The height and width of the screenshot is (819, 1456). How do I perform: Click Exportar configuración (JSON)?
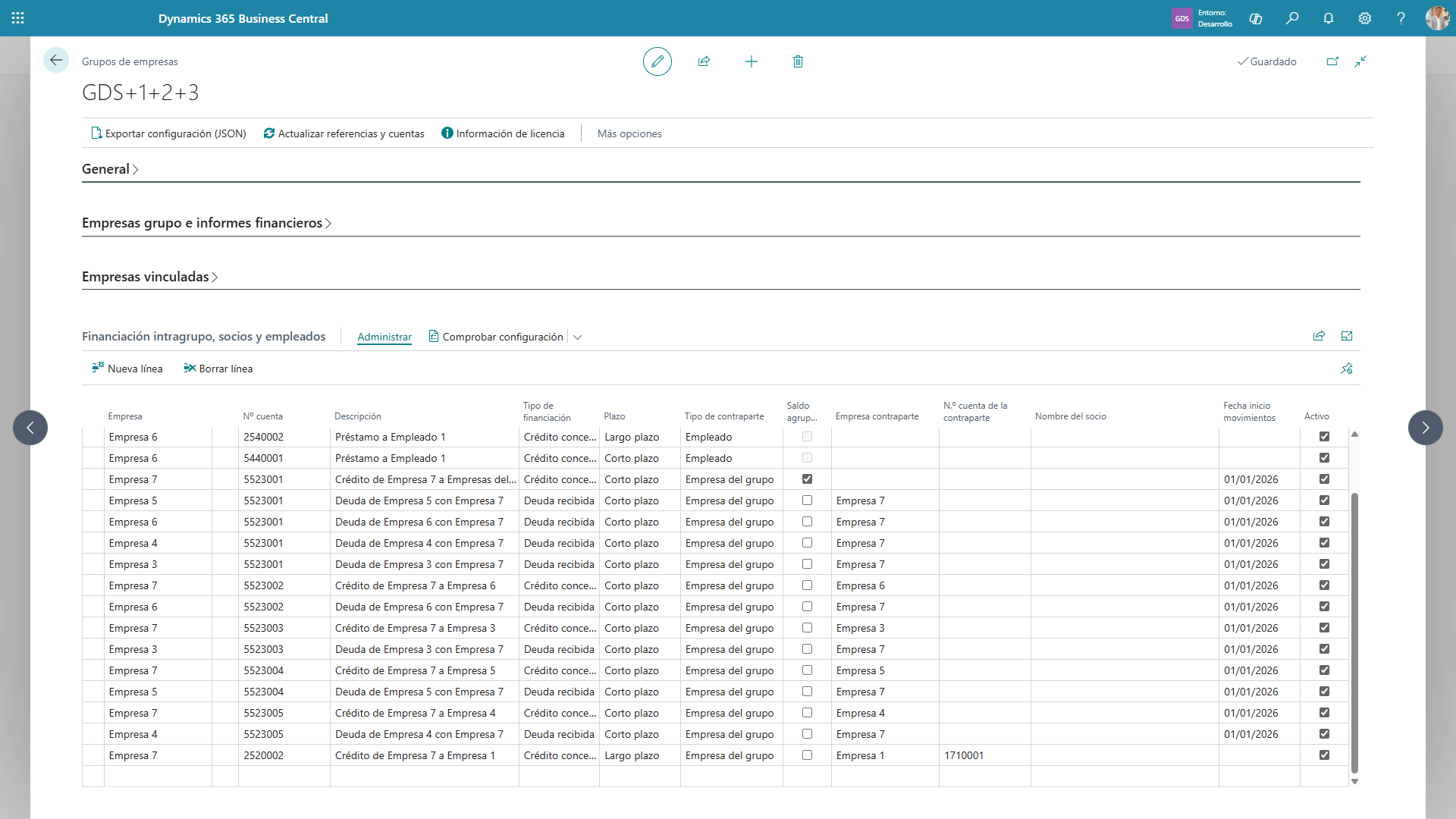(168, 133)
